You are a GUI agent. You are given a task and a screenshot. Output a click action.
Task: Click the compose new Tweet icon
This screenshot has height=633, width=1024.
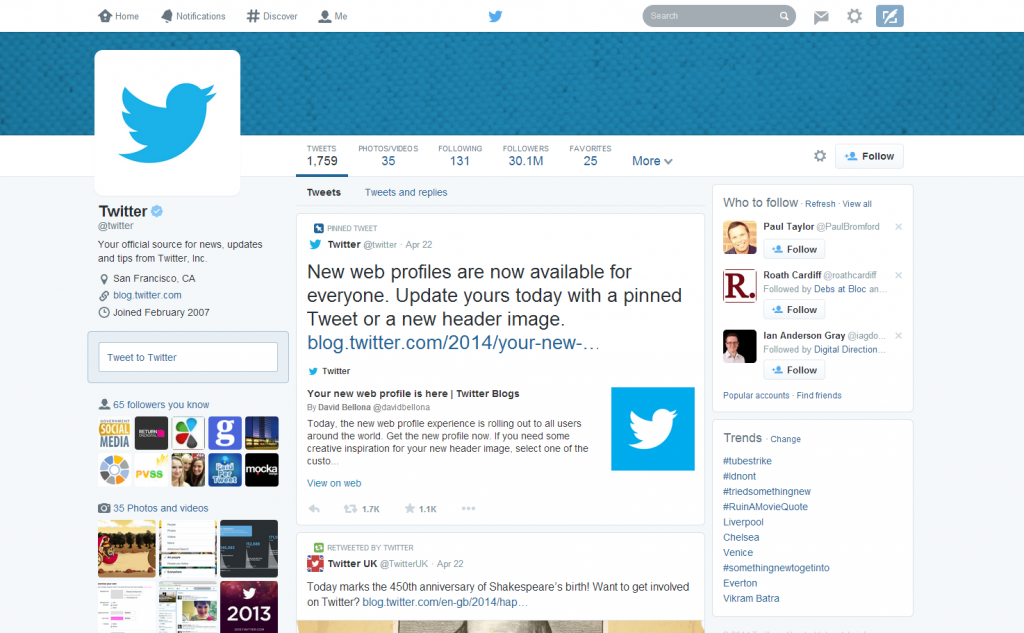889,16
